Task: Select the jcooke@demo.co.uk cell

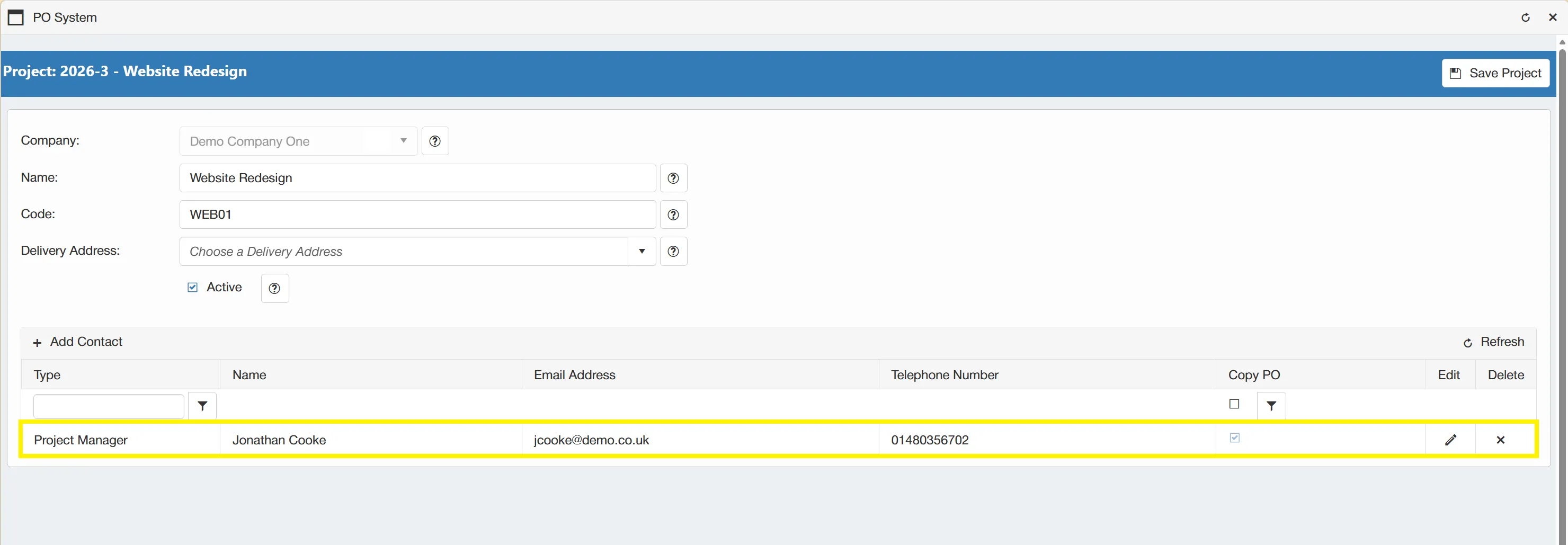Action: click(x=700, y=440)
